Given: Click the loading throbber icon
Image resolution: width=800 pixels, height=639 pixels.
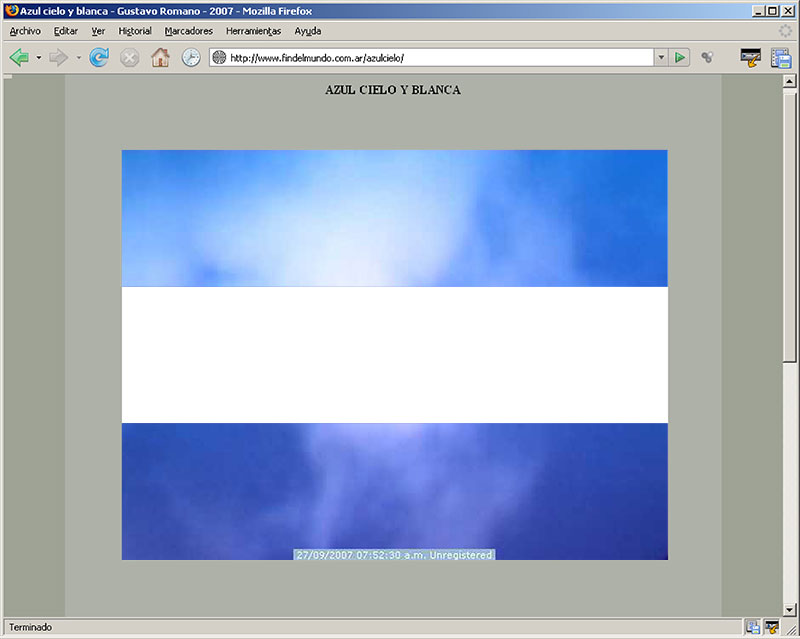Looking at the screenshot, I should tap(785, 31).
